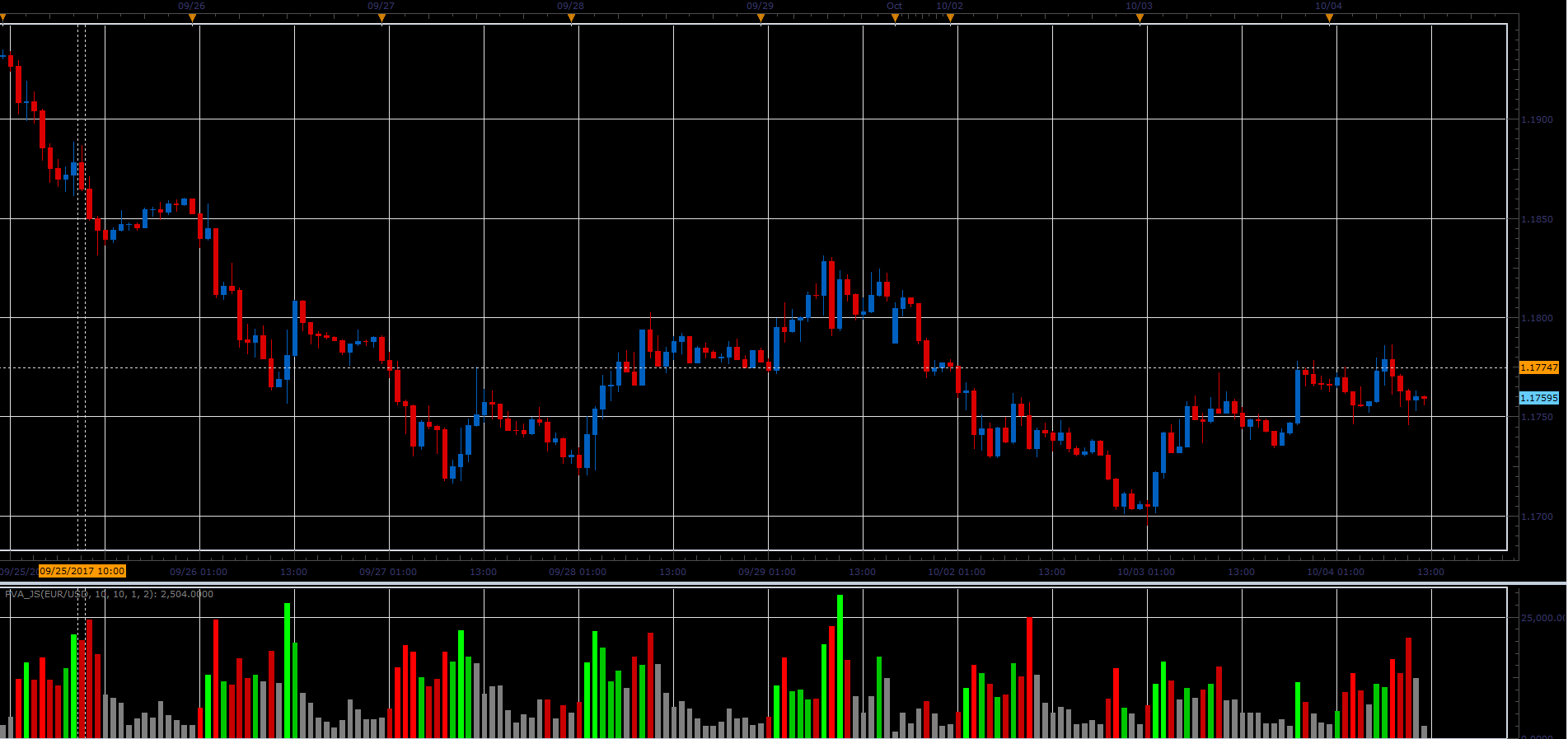This screenshot has width=1568, height=739.
Task: Click the 10/04 01:00 time axis label
Action: pos(1336,572)
